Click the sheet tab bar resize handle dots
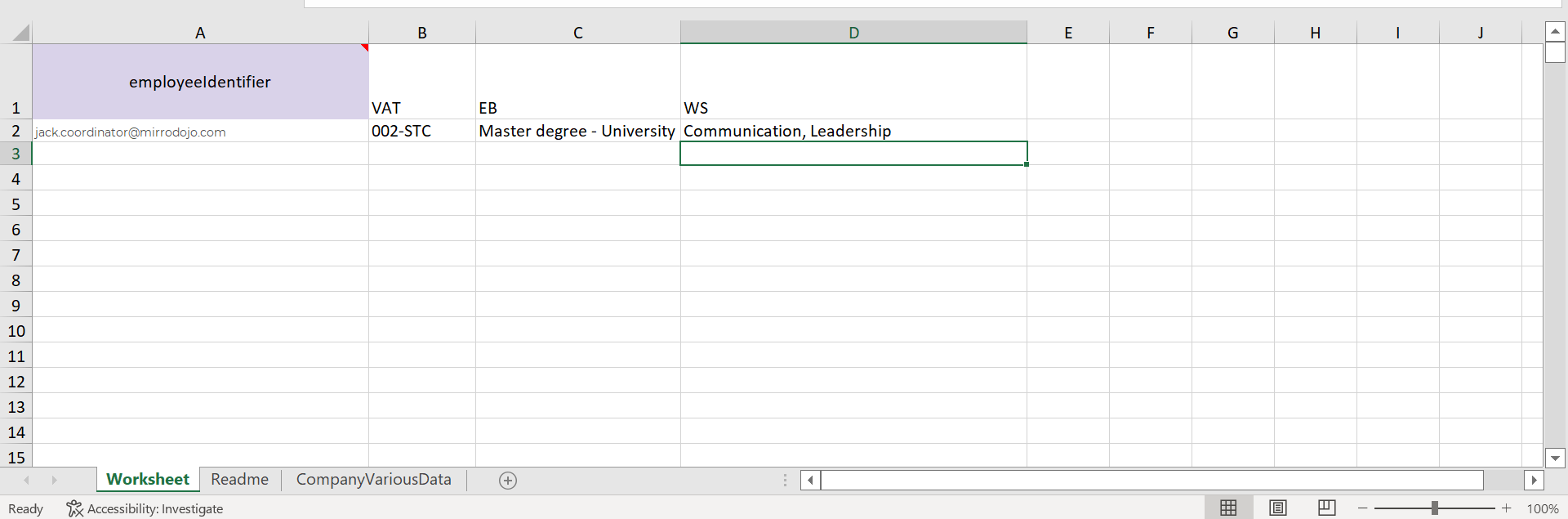The width and height of the screenshot is (1568, 519). pyautogui.click(x=786, y=480)
